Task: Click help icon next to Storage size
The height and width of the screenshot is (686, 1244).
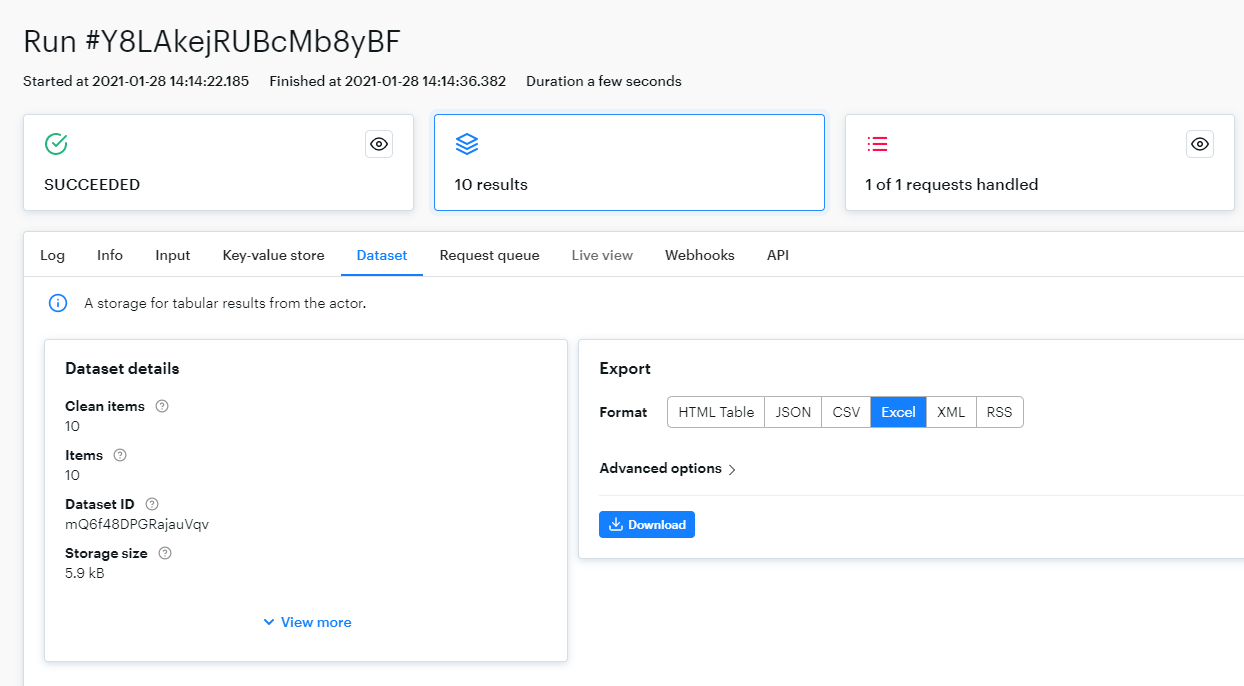Action: click(x=165, y=553)
